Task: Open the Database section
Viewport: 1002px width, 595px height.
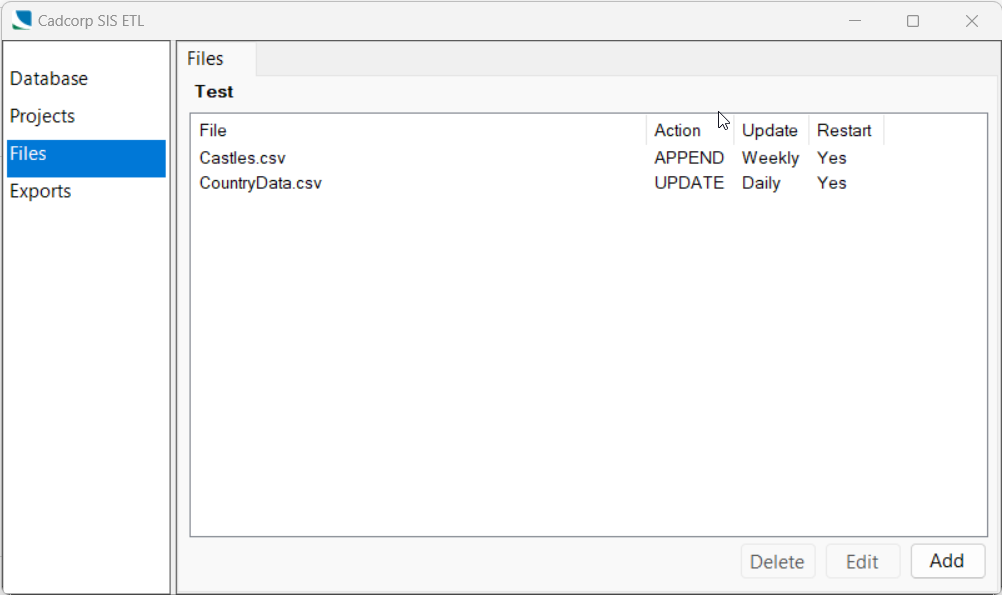Action: tap(49, 79)
